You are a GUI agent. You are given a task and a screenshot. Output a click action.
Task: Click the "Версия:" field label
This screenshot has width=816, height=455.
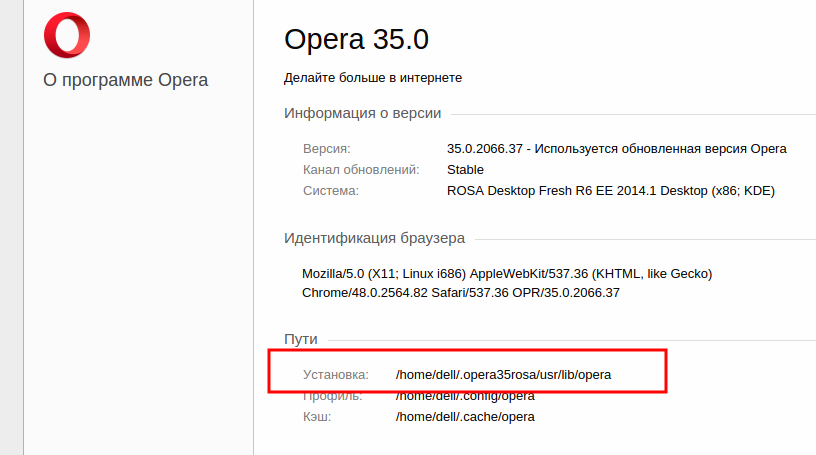[x=326, y=149]
